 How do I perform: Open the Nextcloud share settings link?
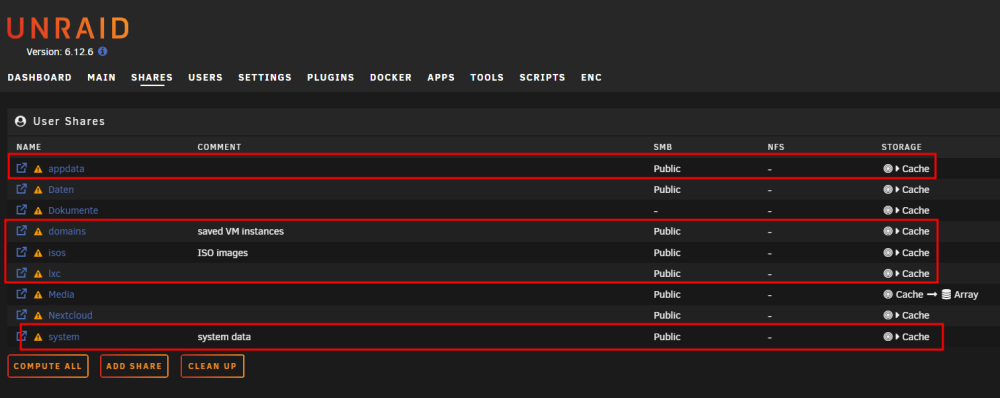(70, 315)
